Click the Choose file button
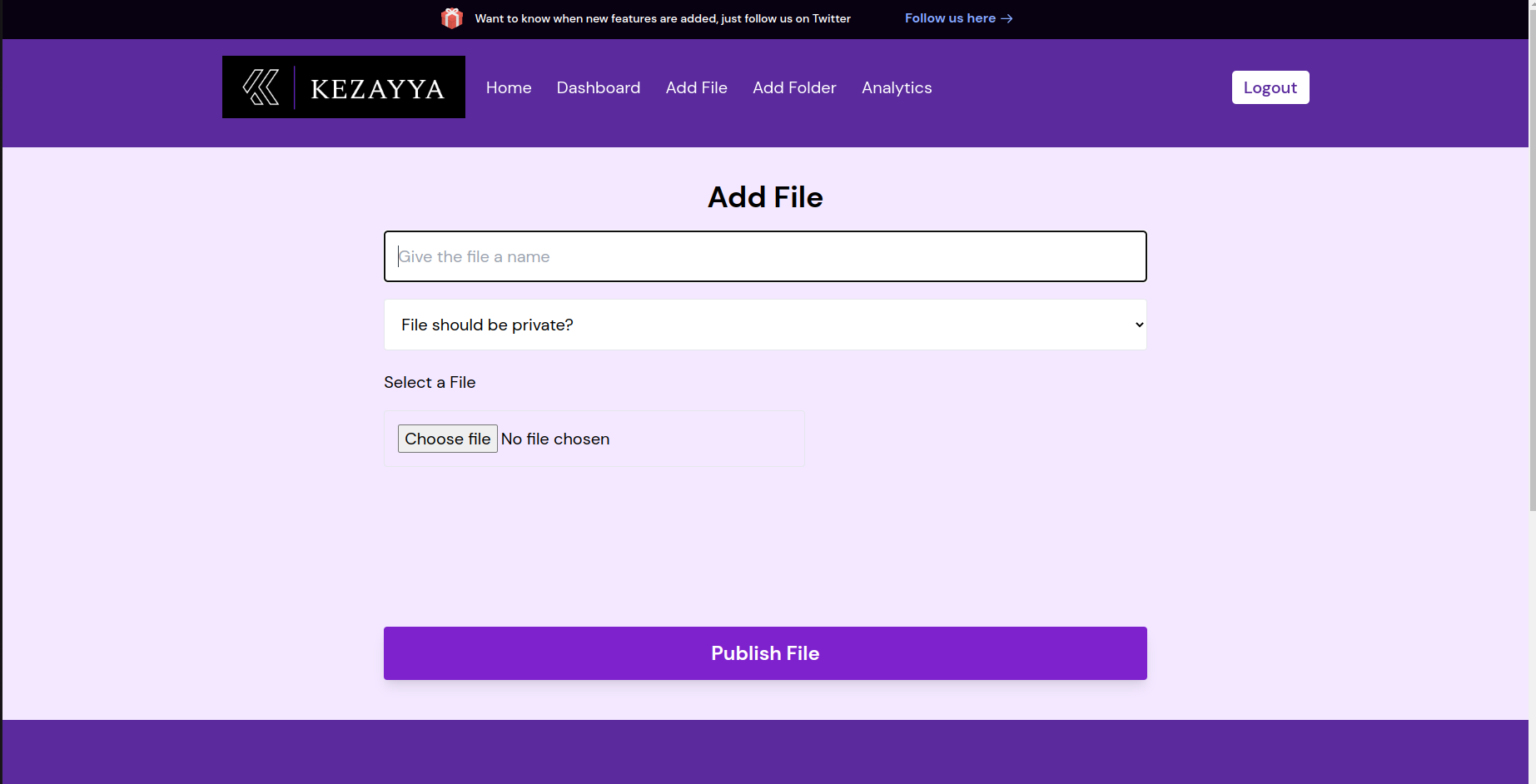The width and height of the screenshot is (1536, 784). pyautogui.click(x=448, y=439)
